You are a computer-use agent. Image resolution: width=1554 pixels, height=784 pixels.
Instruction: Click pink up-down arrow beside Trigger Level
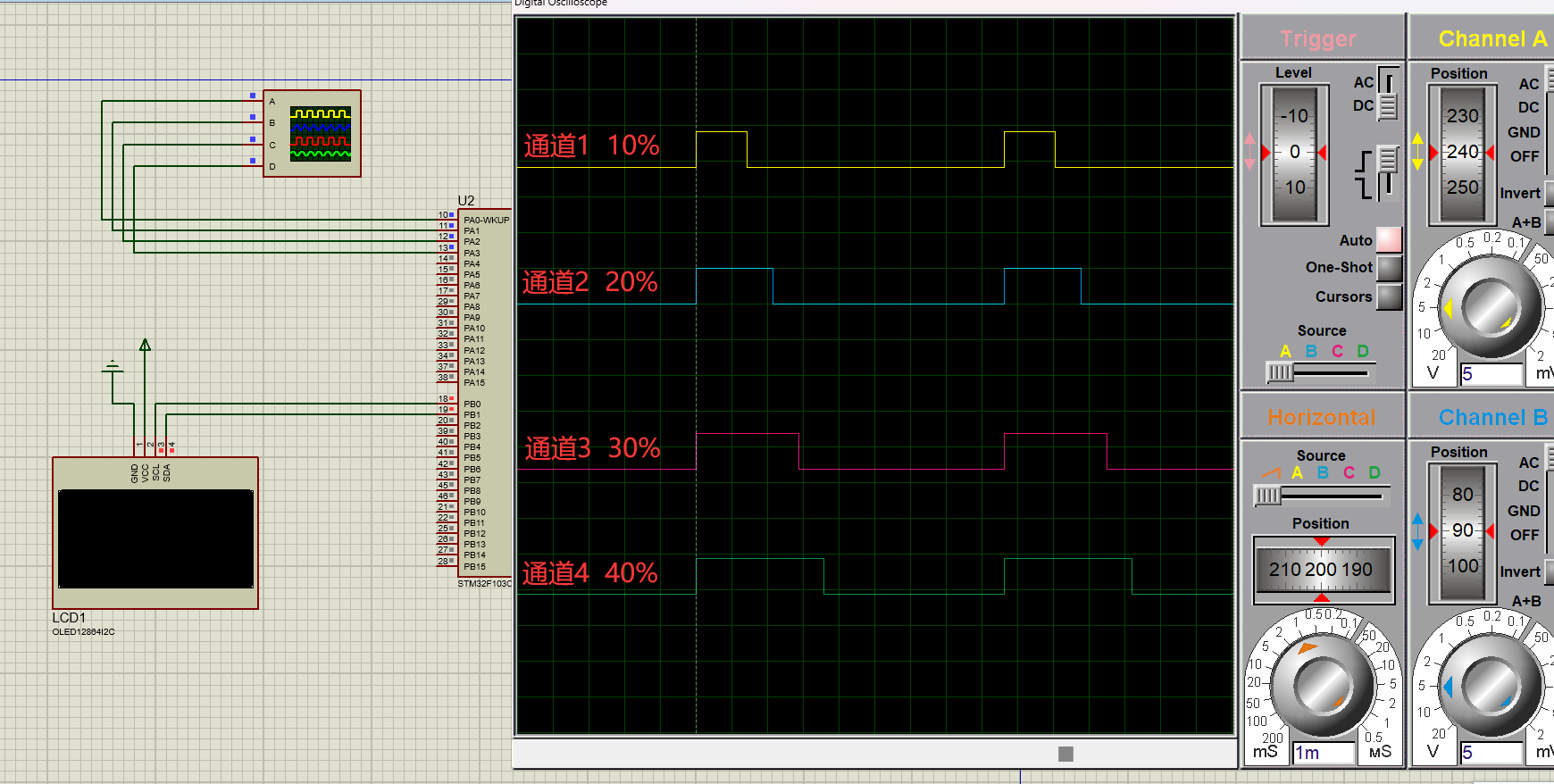[x=1249, y=152]
